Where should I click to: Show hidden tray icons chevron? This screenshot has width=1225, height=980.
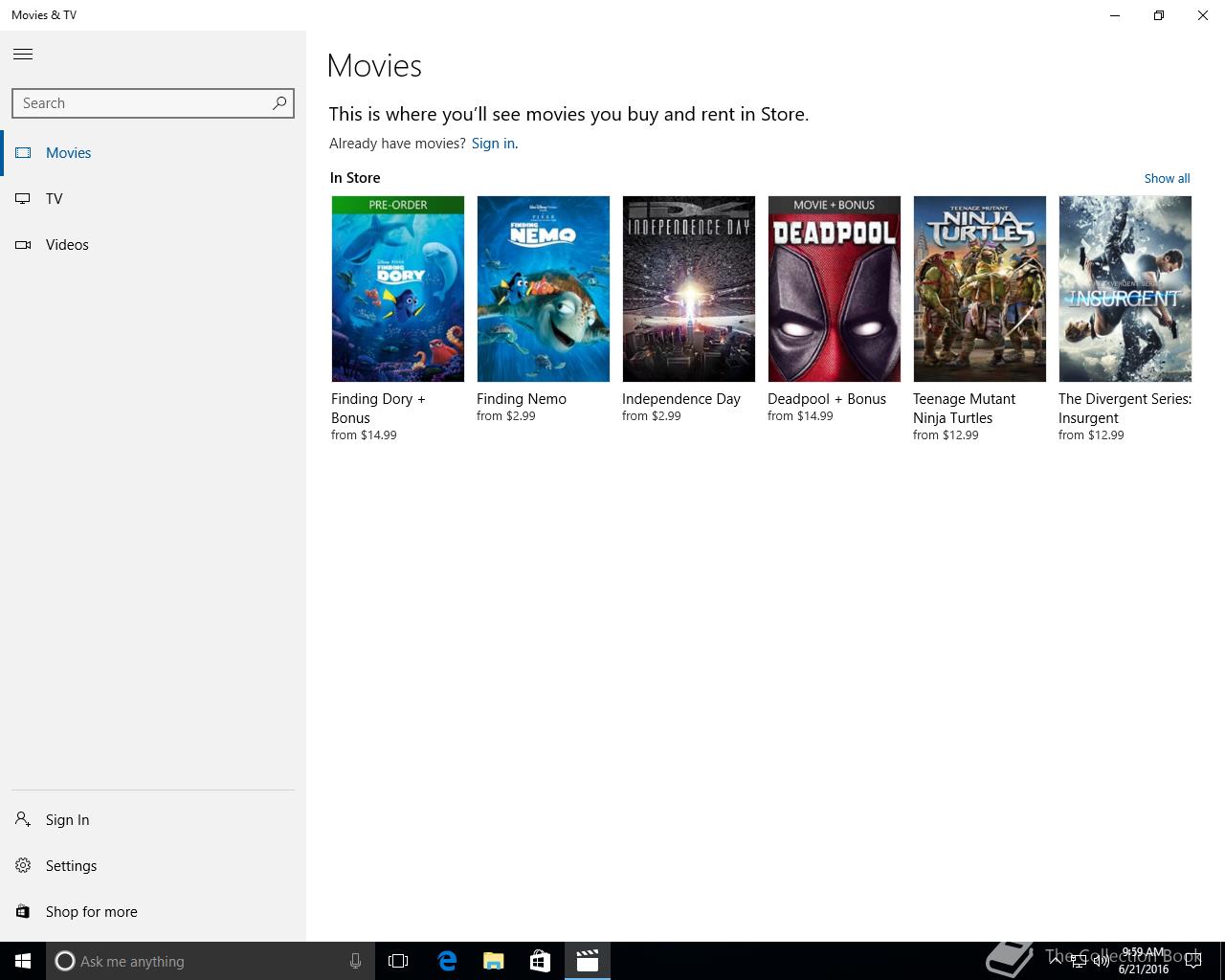1056,961
